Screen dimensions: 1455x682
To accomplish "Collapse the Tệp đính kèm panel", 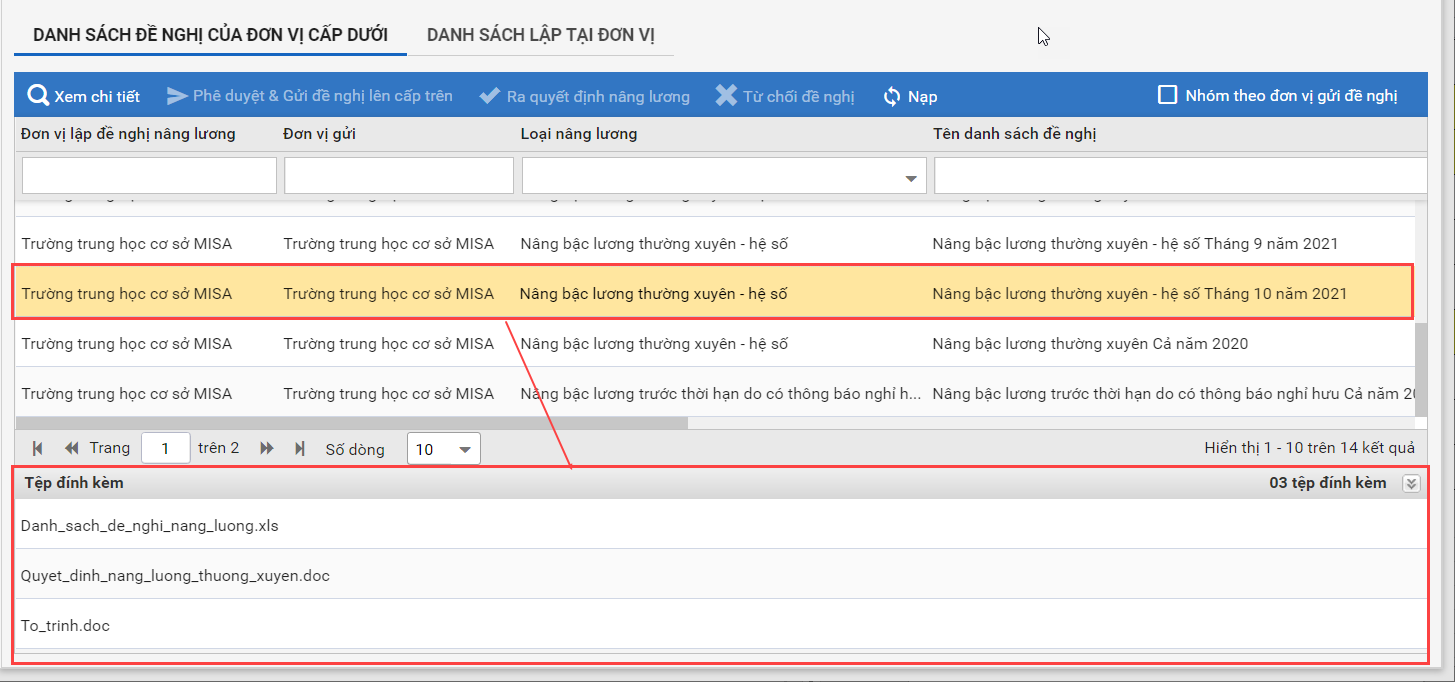I will pyautogui.click(x=1411, y=484).
